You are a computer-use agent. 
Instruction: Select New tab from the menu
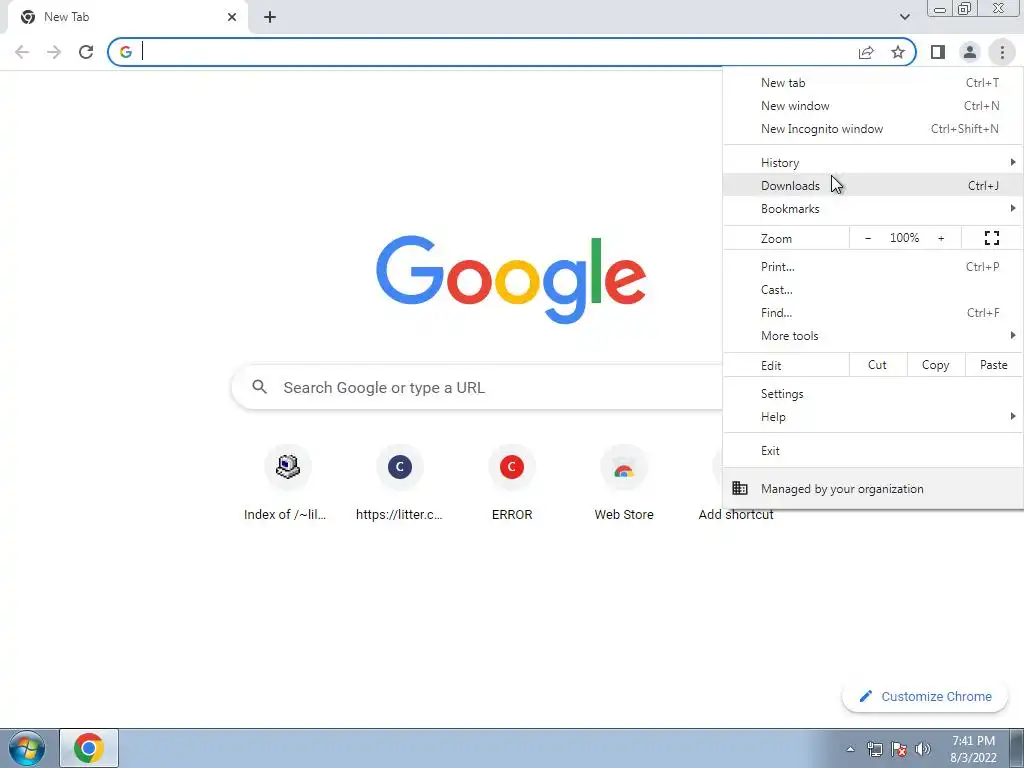pyautogui.click(x=873, y=83)
